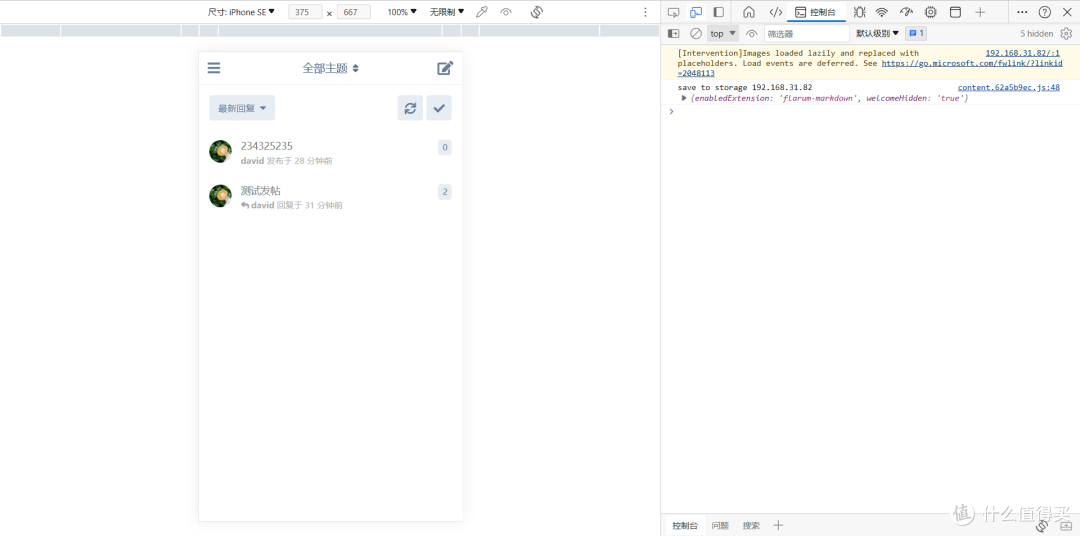Toggle the vision emulation eye in the device toolbar
The image size is (1080, 536).
click(506, 12)
